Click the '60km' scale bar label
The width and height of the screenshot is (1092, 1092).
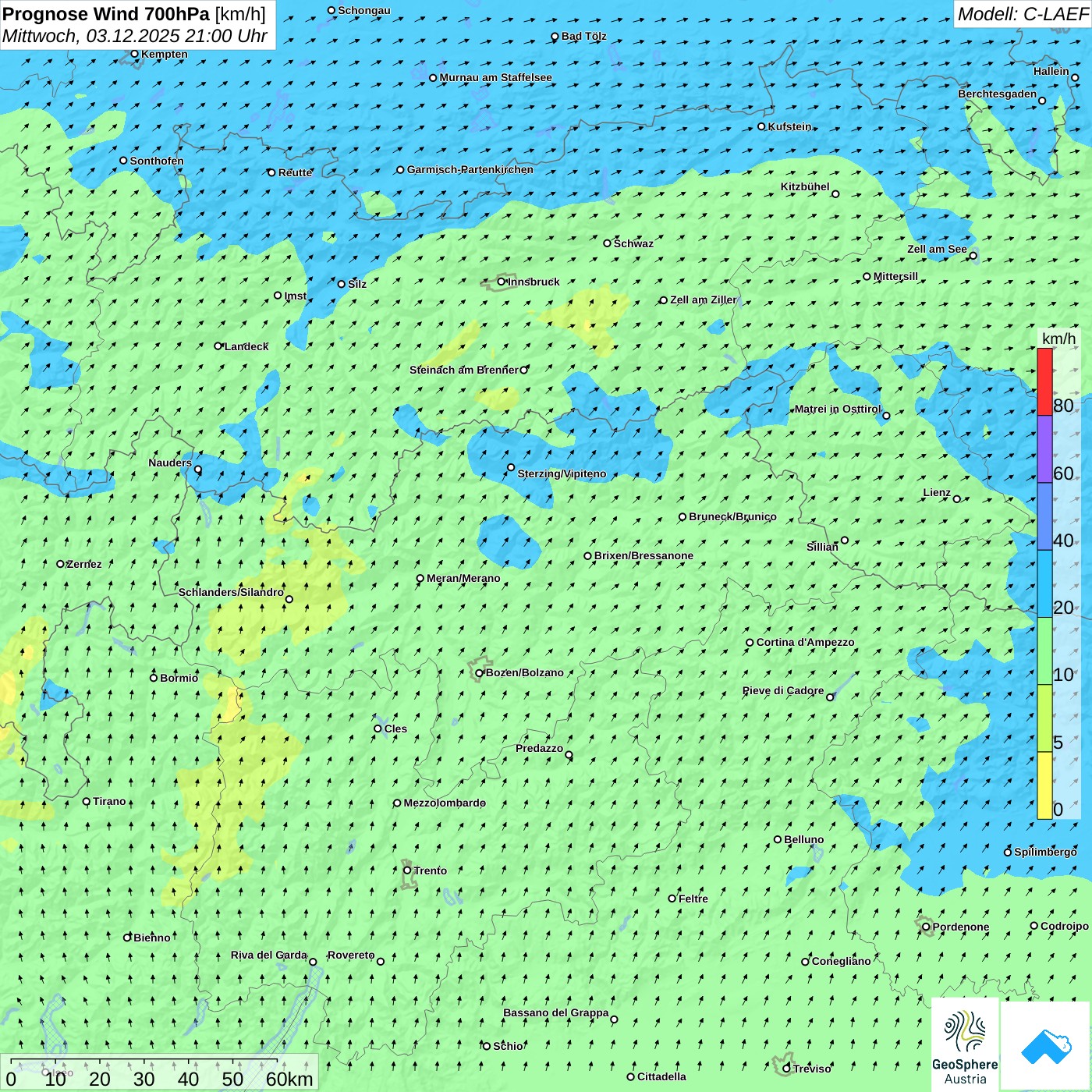coord(289,1079)
